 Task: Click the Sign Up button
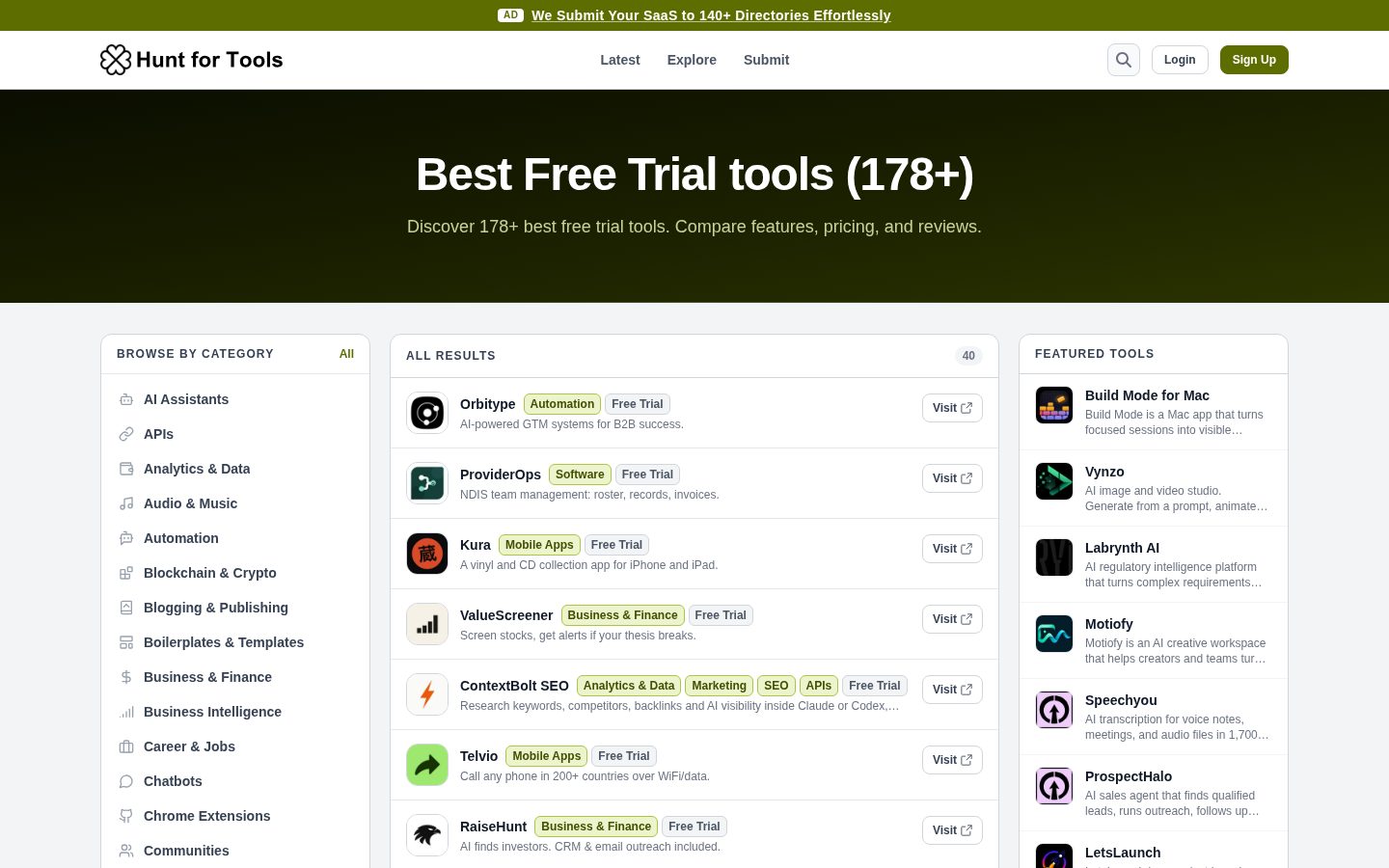click(1254, 60)
